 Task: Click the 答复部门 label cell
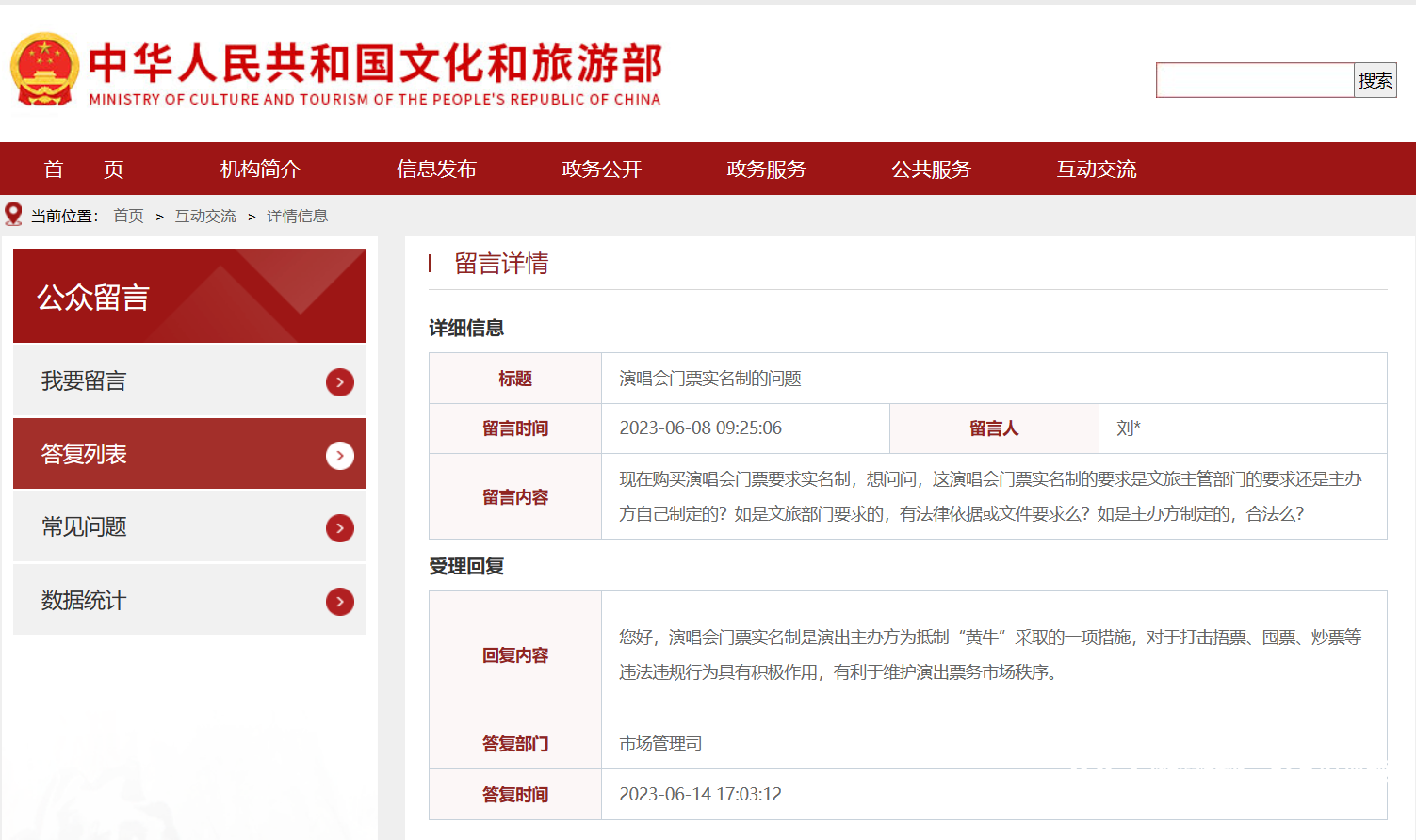515,744
